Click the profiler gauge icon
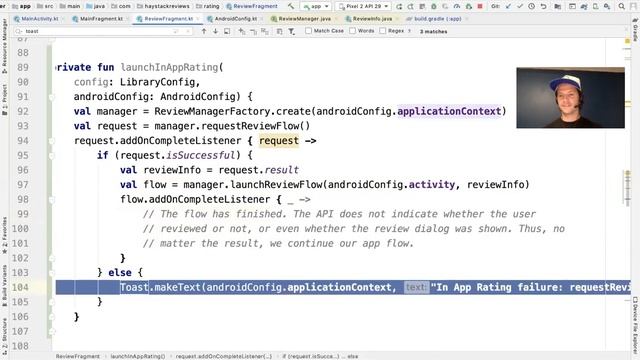Screen dimensions: 640x360 (x=457, y=6)
